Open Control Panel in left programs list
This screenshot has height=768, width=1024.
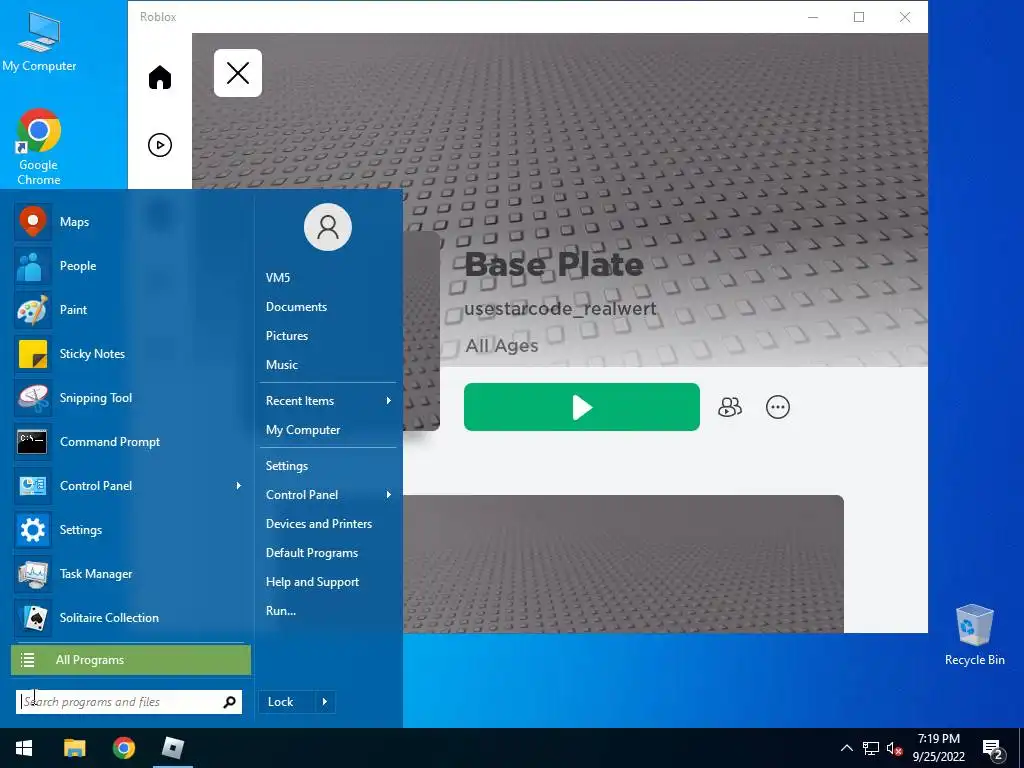pos(129,486)
